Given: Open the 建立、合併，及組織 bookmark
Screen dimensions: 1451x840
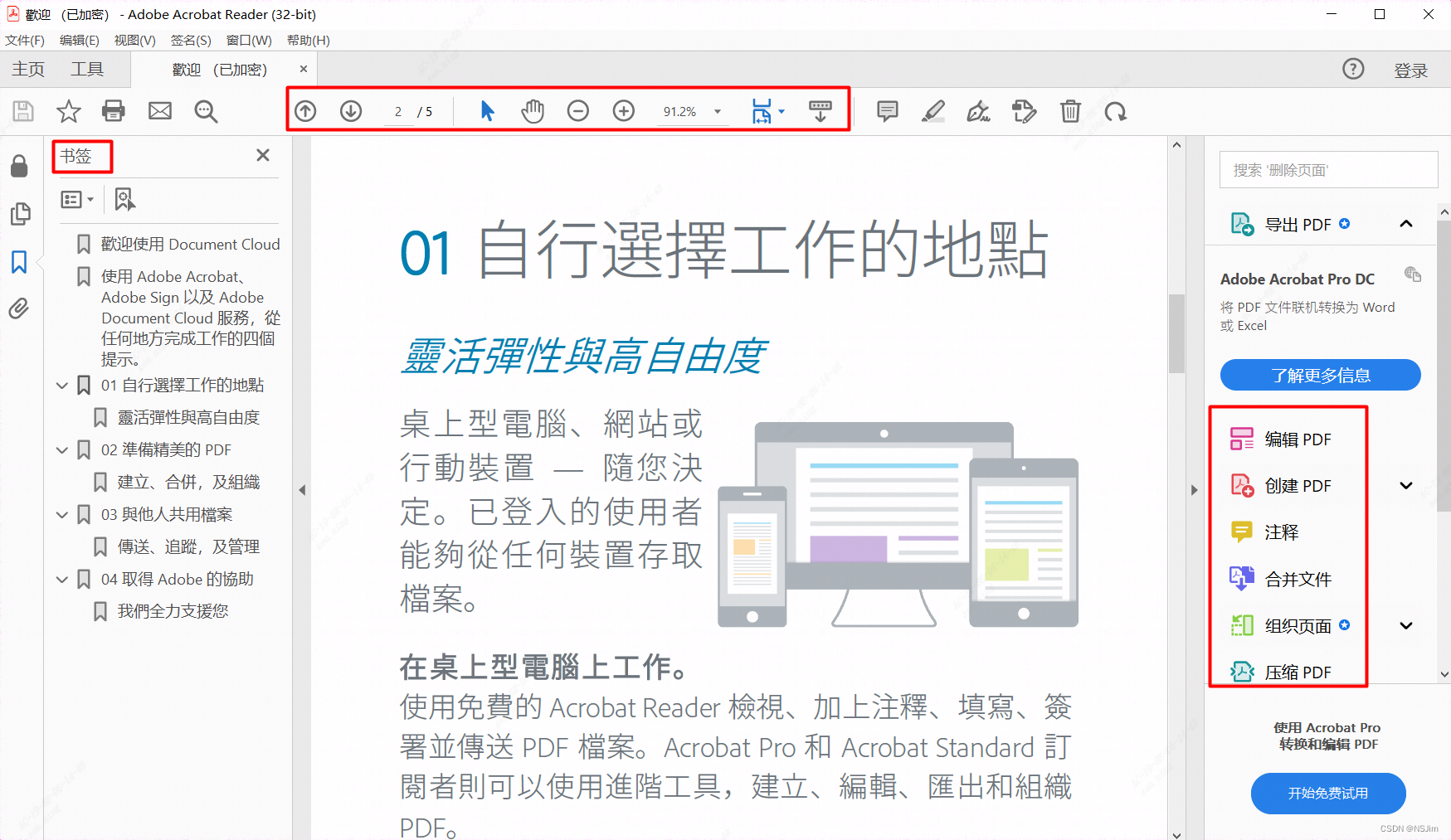Looking at the screenshot, I should pyautogui.click(x=188, y=483).
